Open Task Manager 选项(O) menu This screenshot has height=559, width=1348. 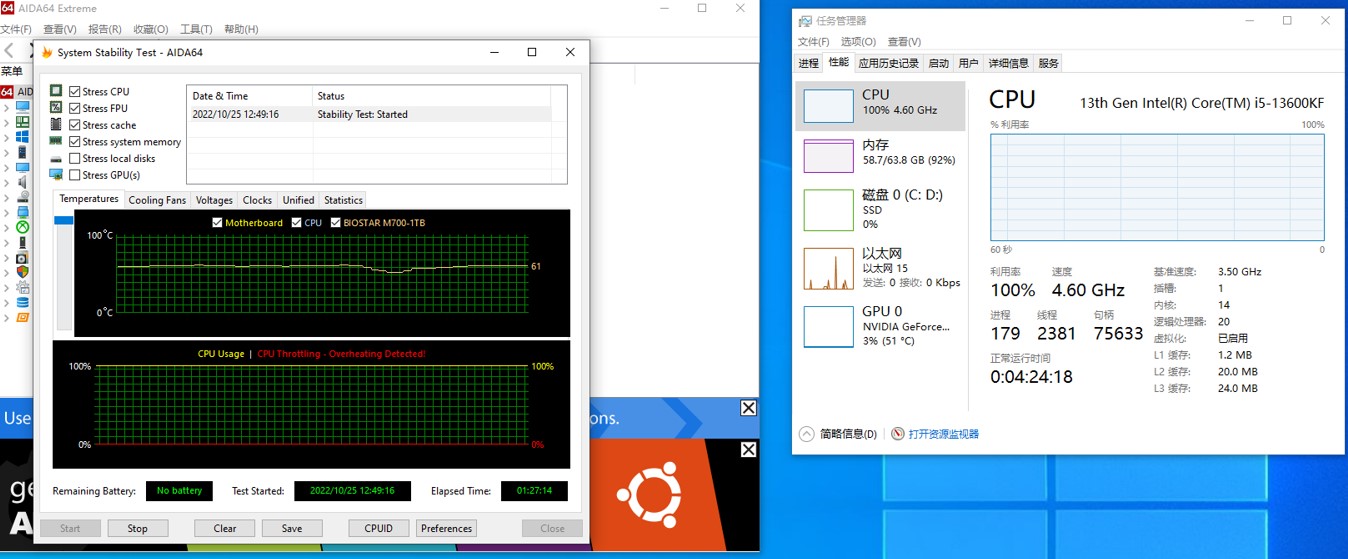pyautogui.click(x=857, y=42)
